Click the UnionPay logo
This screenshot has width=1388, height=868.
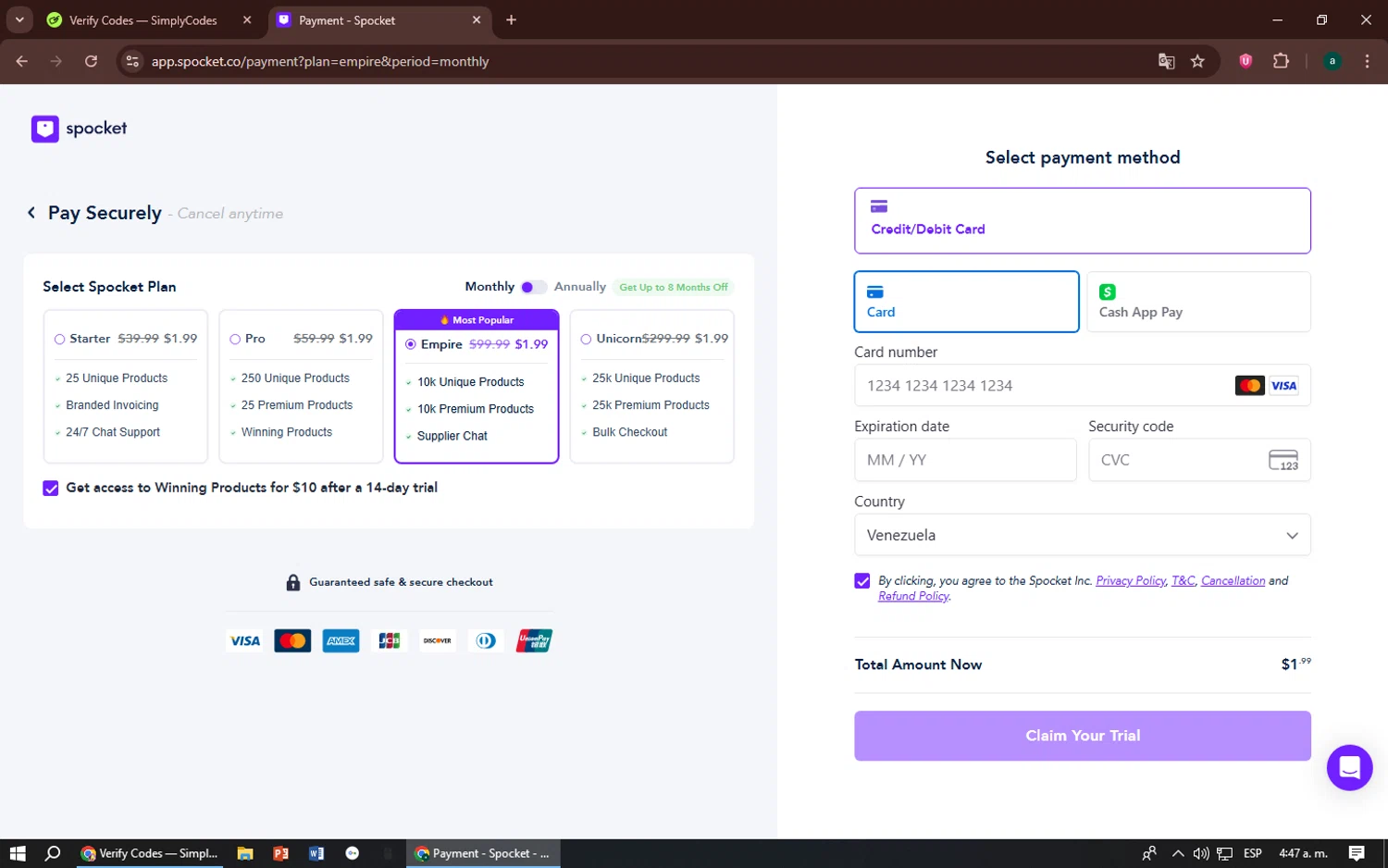point(534,640)
